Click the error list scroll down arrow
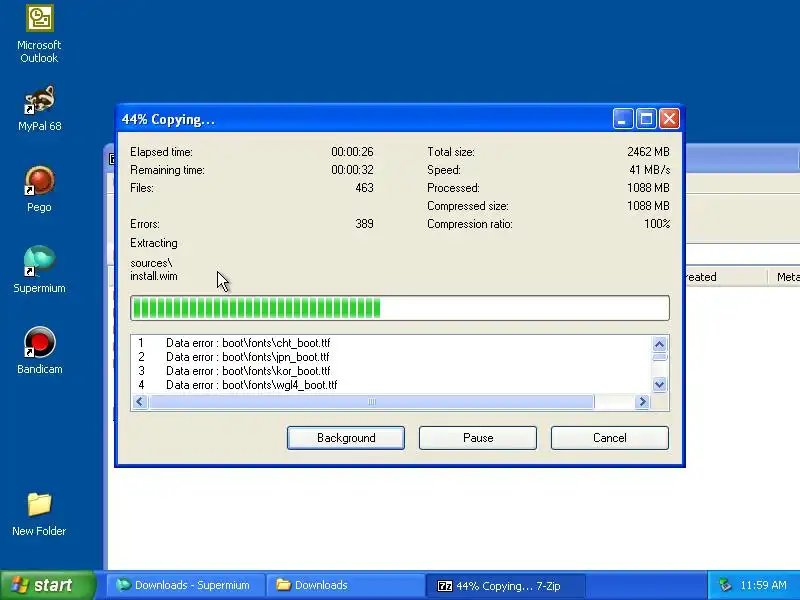This screenshot has height=600, width=800. coord(659,385)
